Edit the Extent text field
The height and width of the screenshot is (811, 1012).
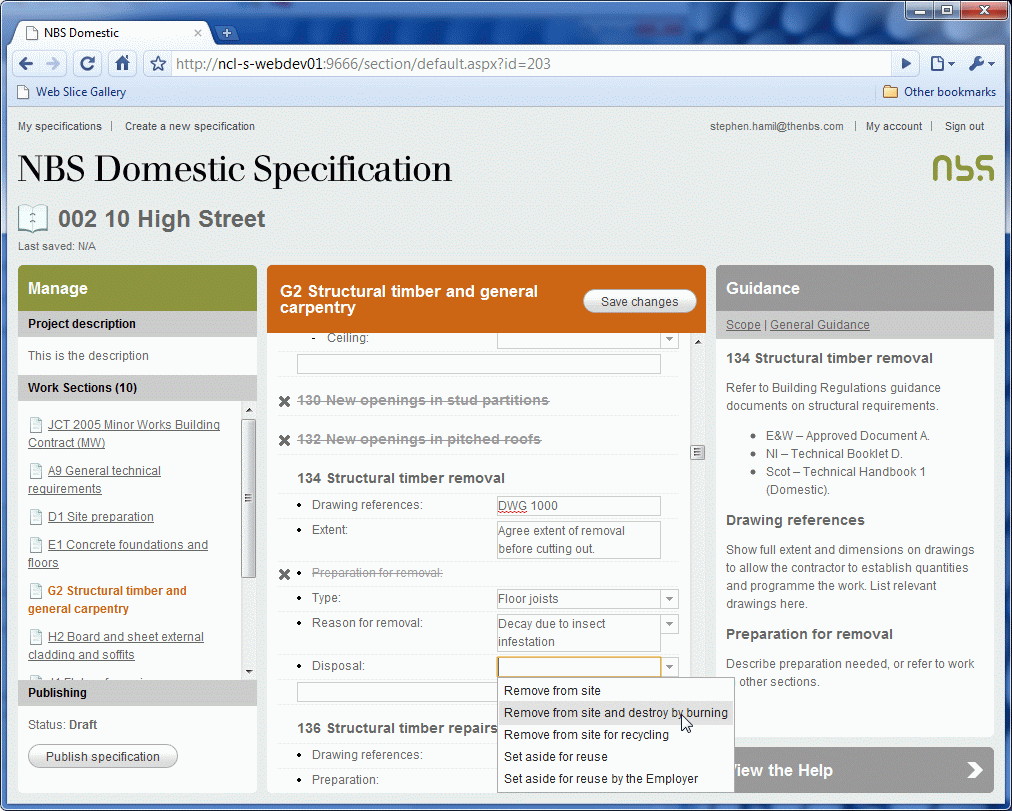[578, 540]
